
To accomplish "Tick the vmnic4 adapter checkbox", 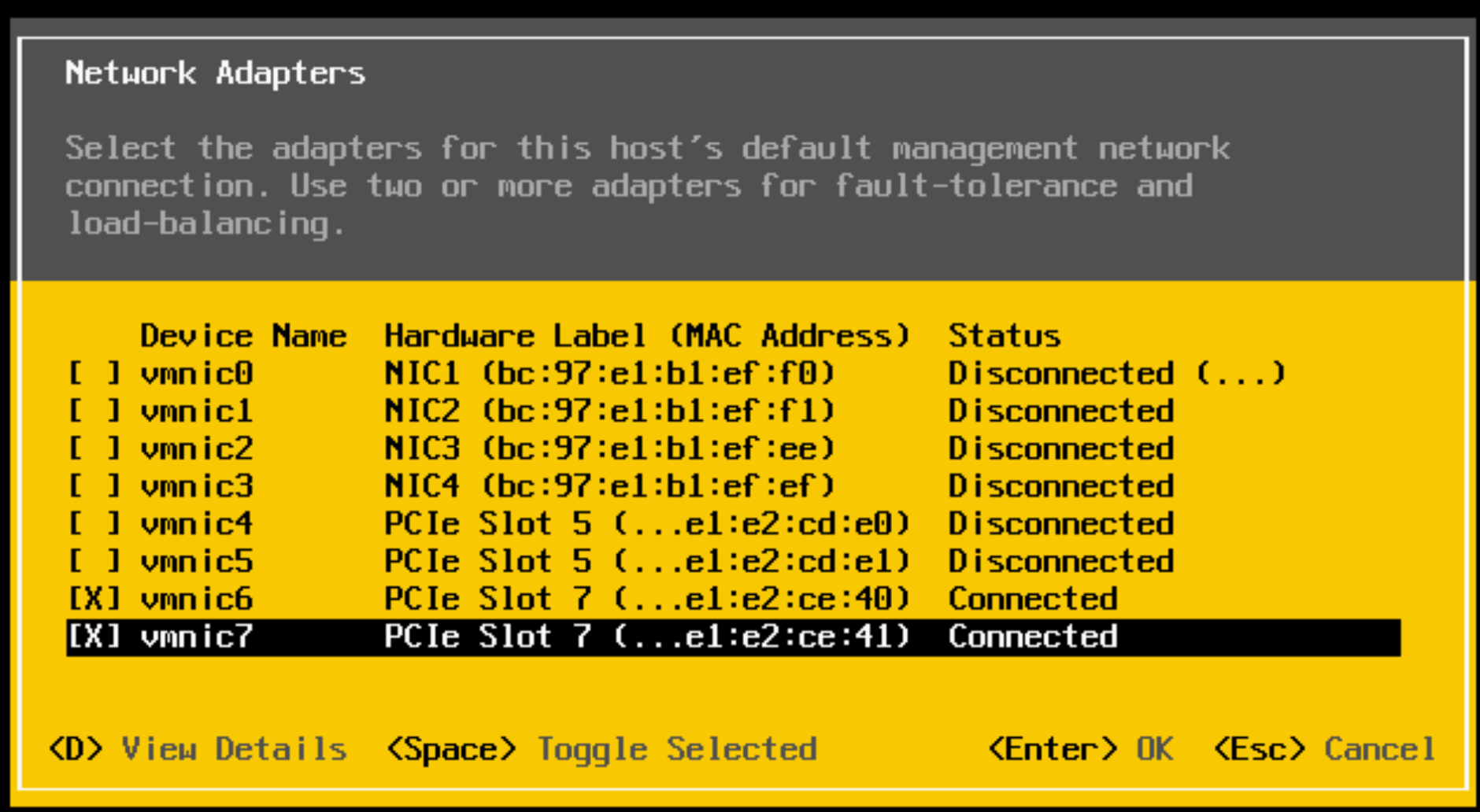I will [94, 524].
